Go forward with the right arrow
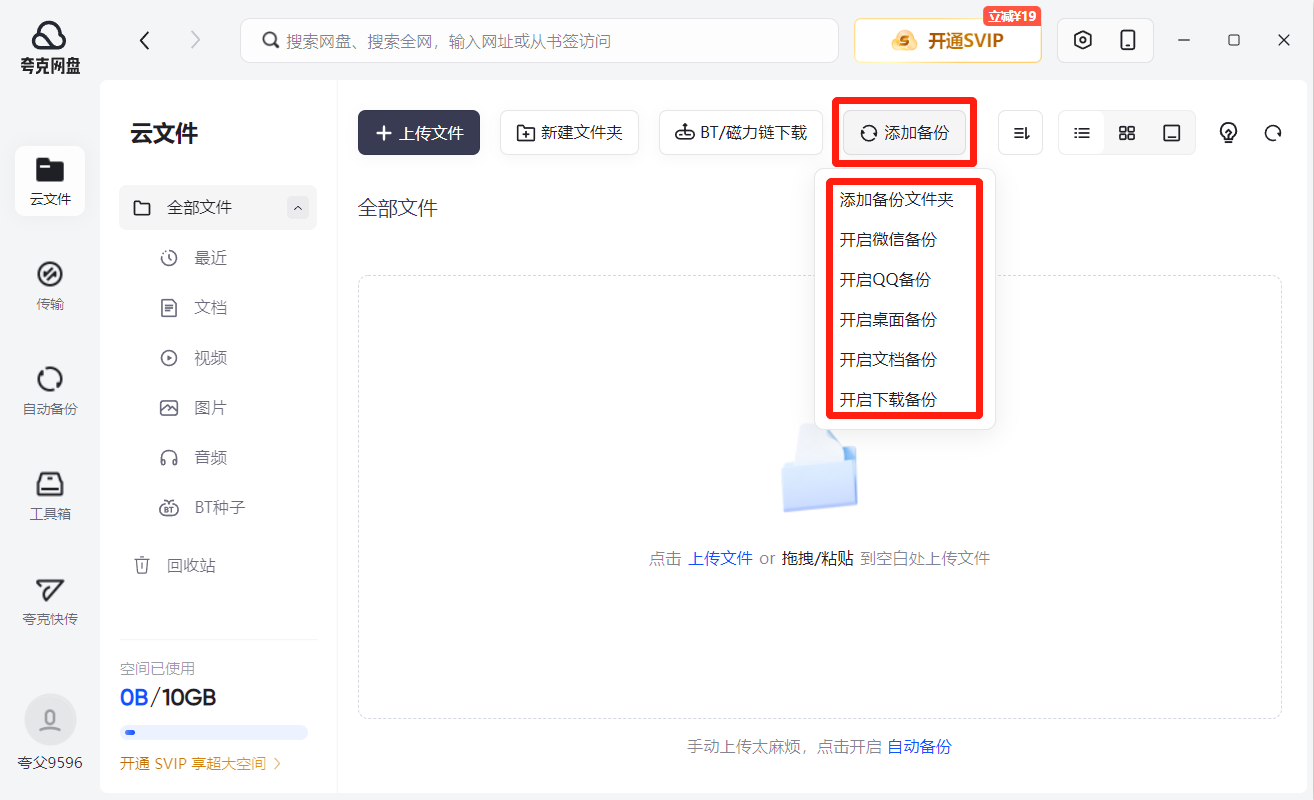The height and width of the screenshot is (800, 1314). tap(195, 40)
